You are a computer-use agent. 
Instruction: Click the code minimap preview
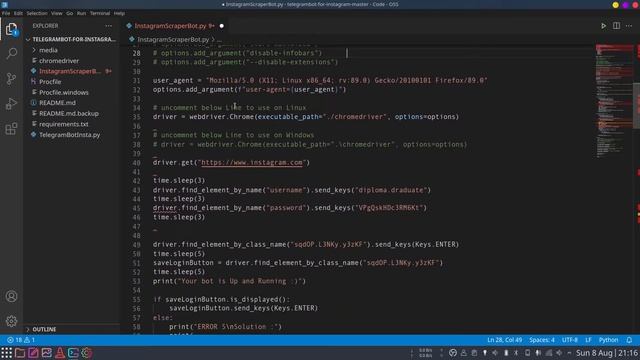point(613,101)
